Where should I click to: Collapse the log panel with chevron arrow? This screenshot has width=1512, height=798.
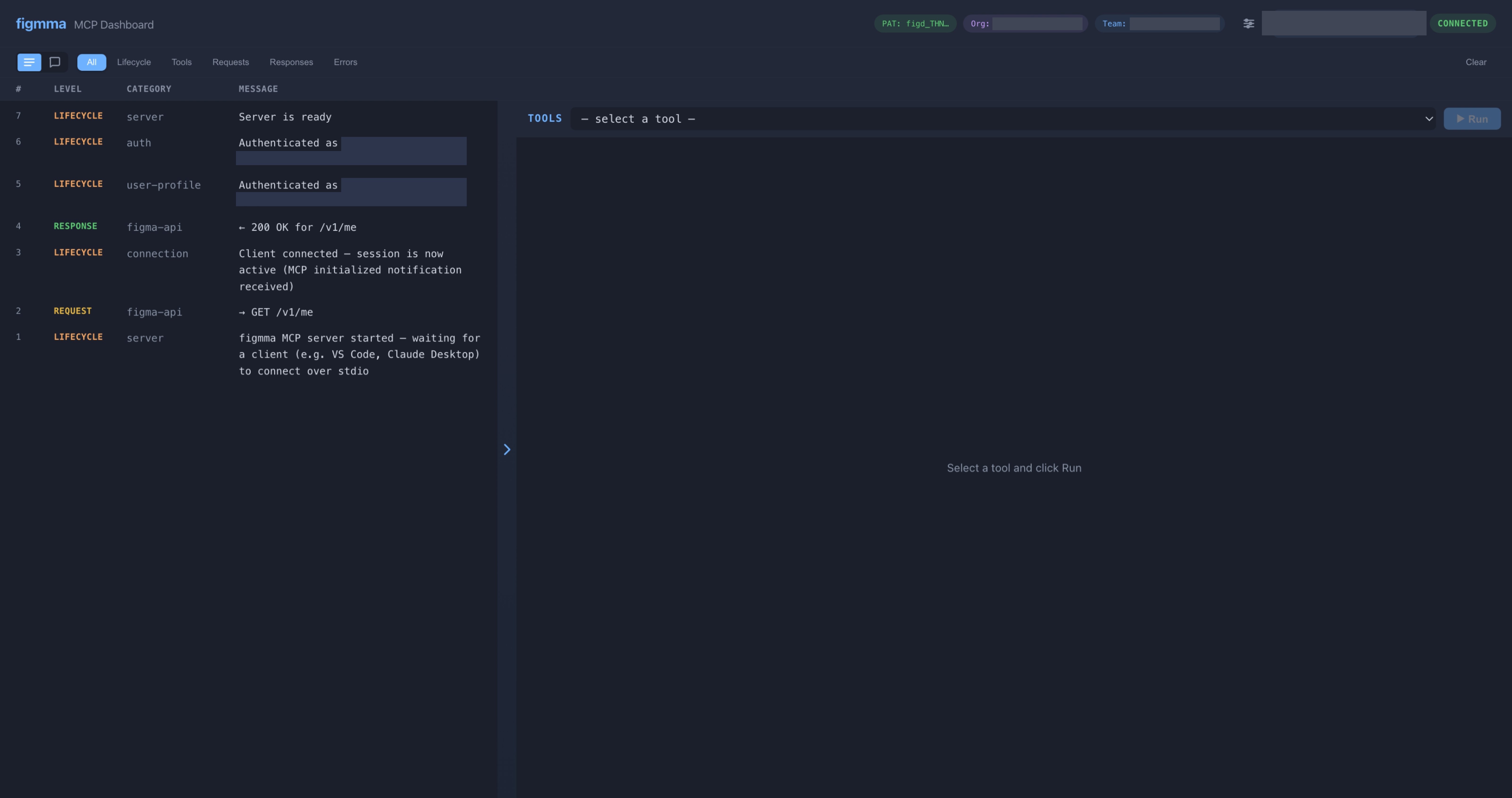[507, 449]
